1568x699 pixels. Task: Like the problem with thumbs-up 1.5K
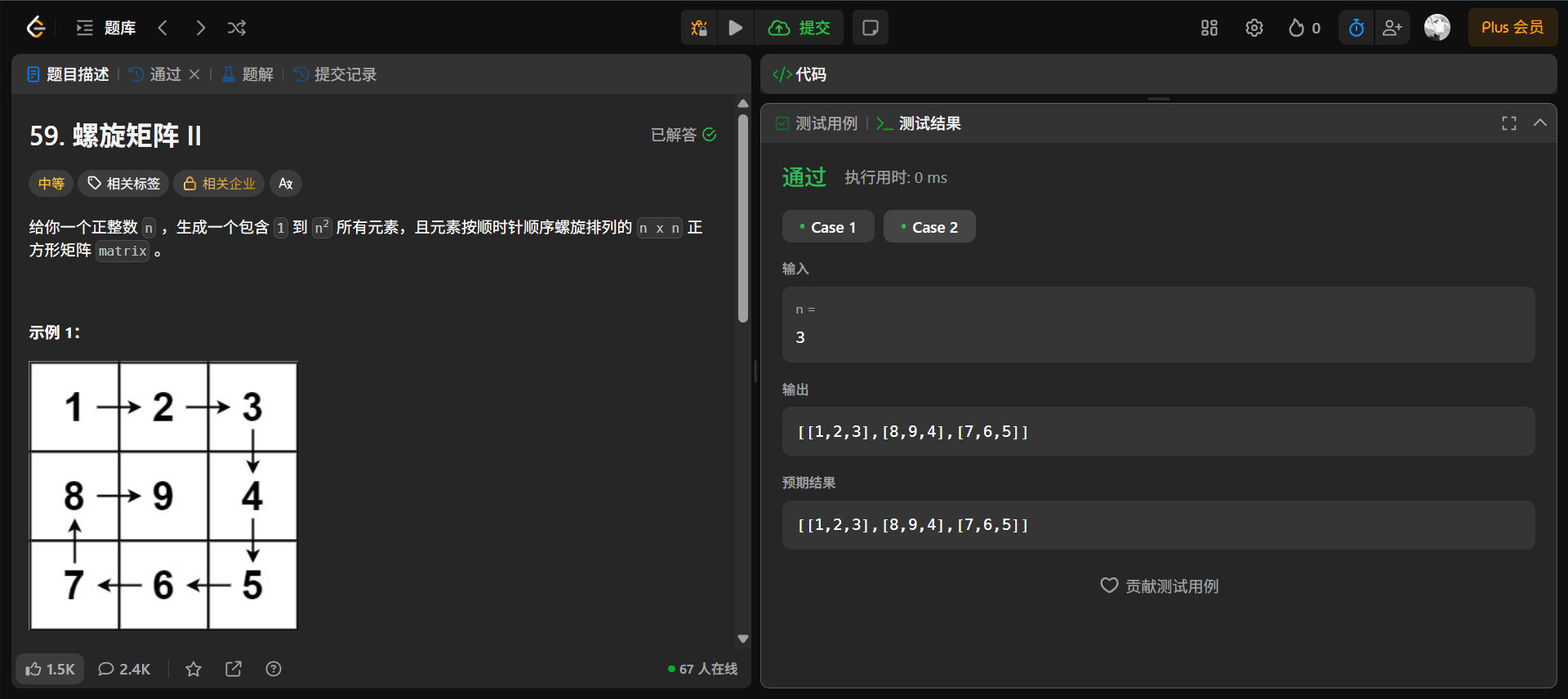[x=50, y=669]
